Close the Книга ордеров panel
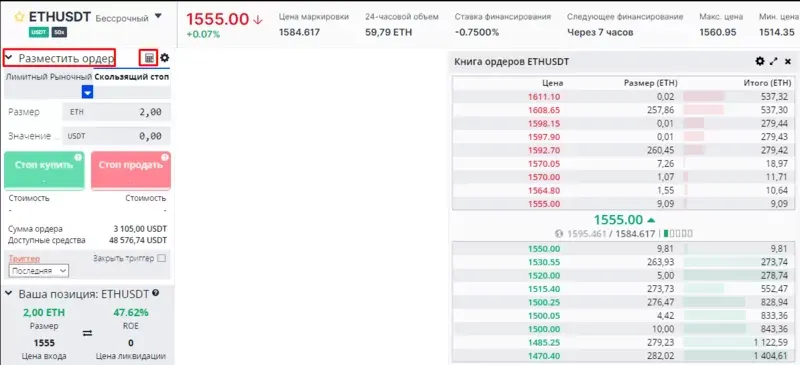The image size is (800, 365). [x=788, y=61]
